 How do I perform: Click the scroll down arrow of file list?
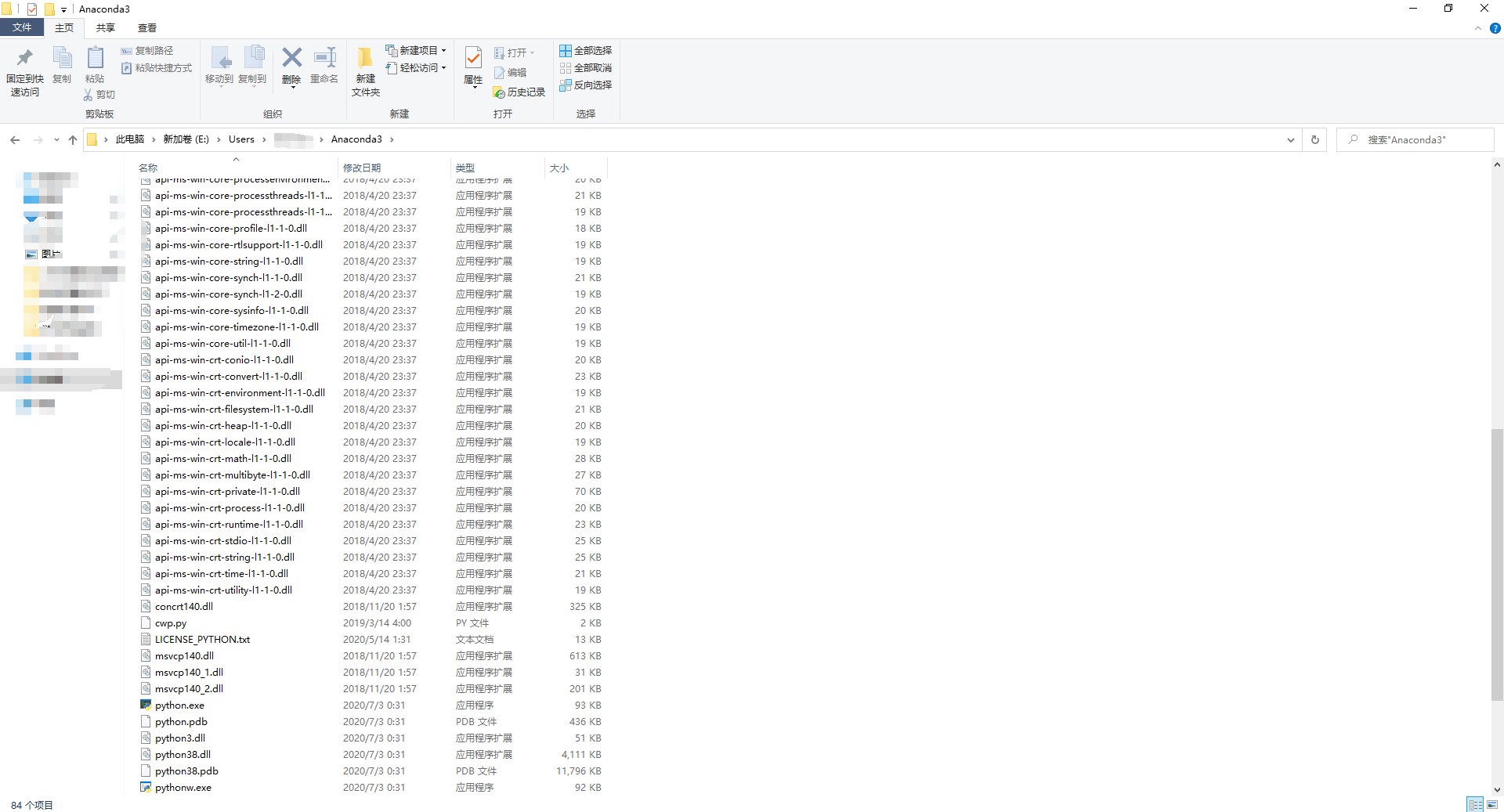point(1497,790)
